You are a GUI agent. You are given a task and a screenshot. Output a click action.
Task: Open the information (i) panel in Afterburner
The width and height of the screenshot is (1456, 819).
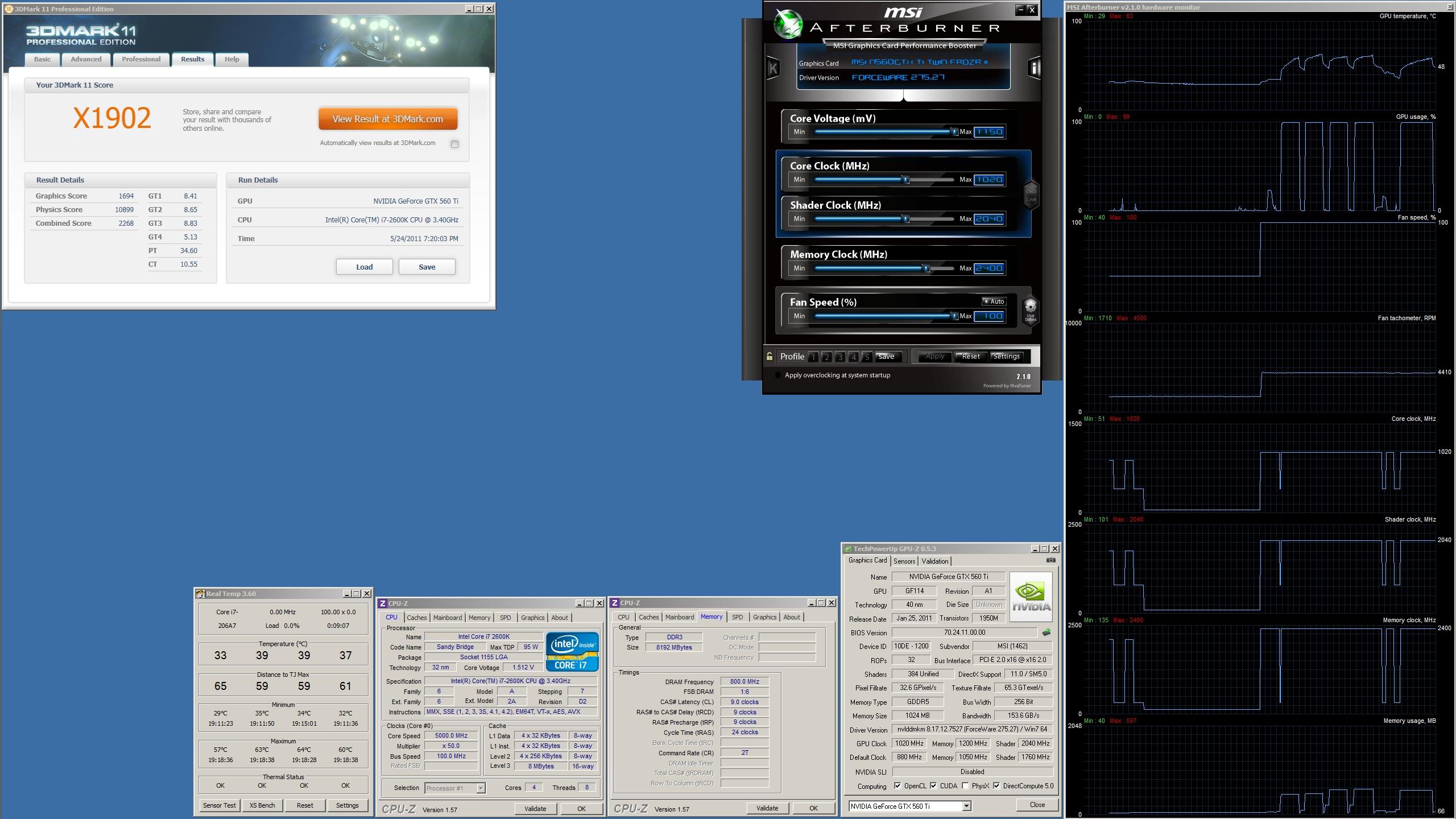point(1034,68)
